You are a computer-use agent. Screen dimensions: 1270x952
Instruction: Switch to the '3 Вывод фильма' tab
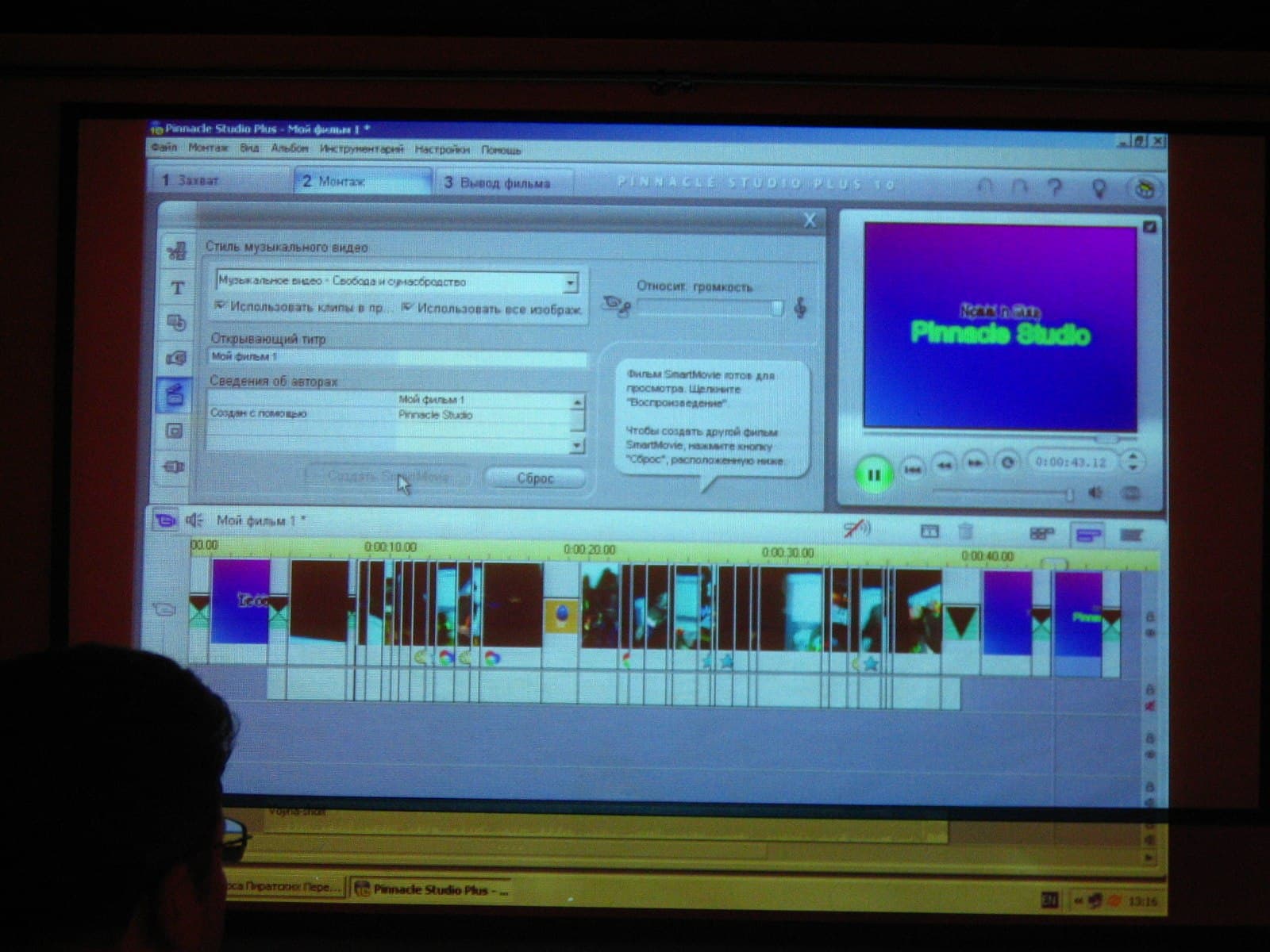(505, 182)
